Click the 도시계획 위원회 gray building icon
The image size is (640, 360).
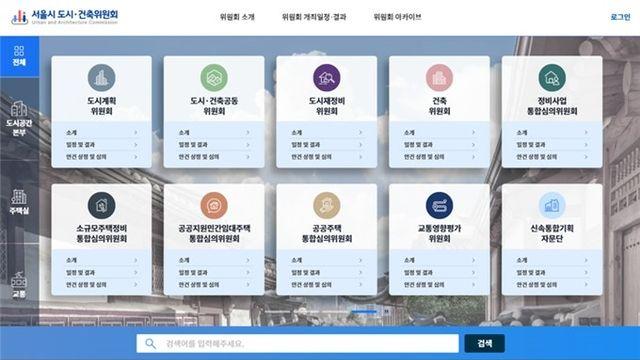click(x=102, y=78)
